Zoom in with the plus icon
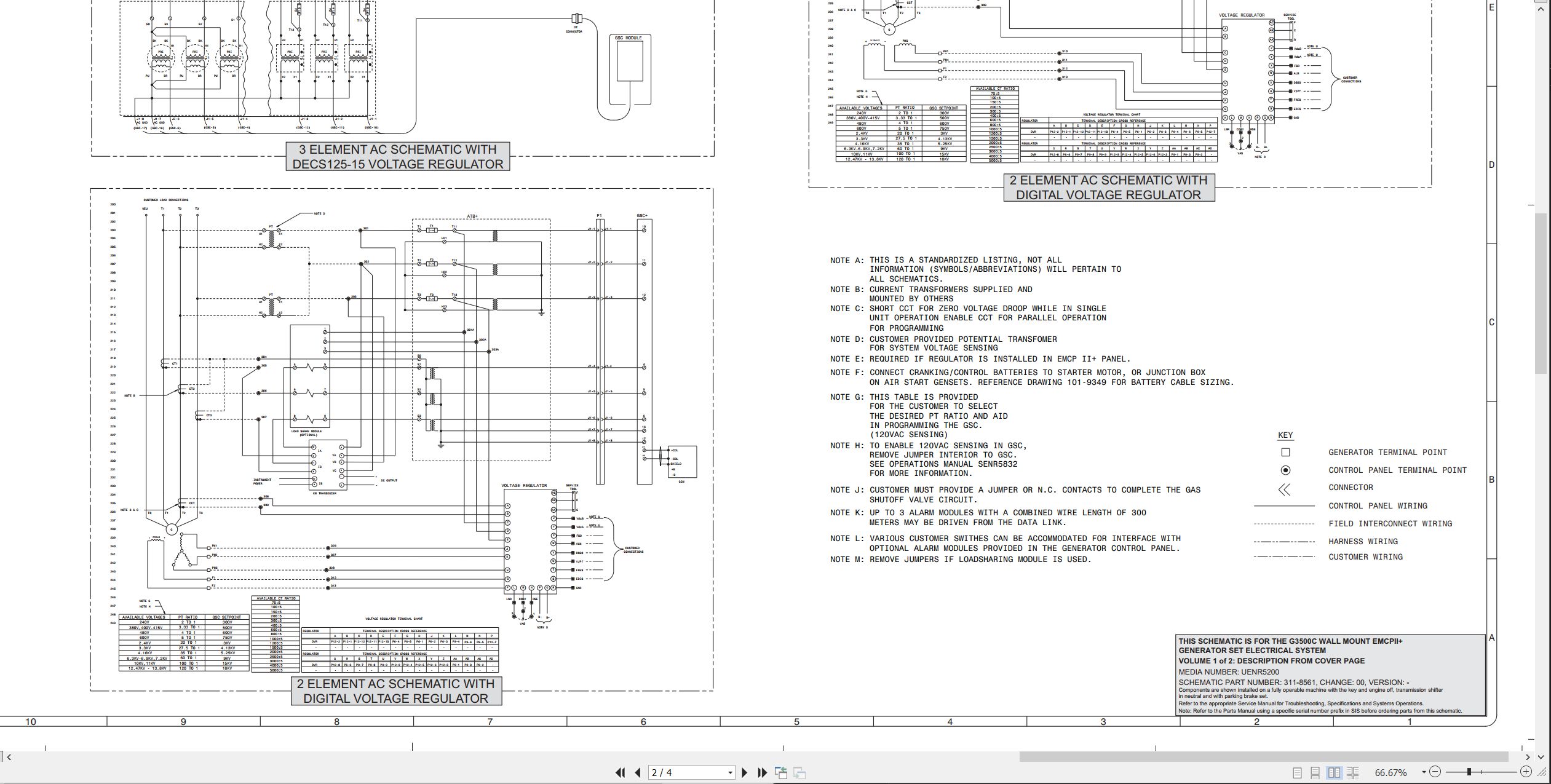Viewport: 1551px width, 784px height. [1526, 772]
